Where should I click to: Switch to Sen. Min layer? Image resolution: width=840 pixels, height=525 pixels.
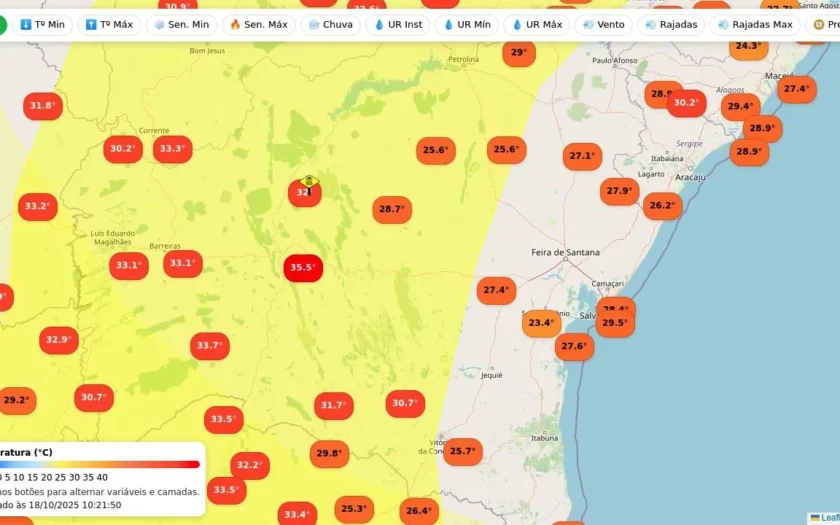[182, 25]
